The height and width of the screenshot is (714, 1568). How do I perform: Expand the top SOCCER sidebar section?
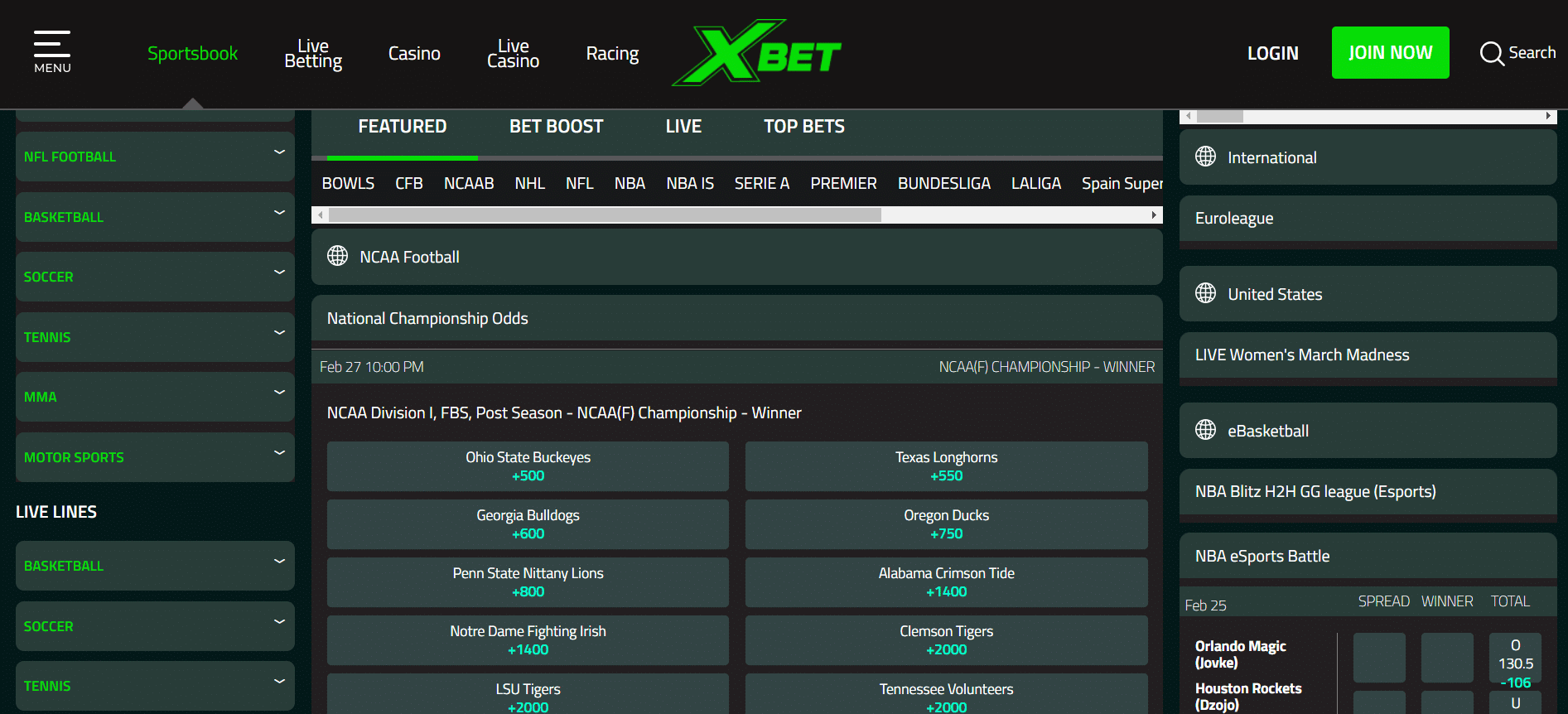pyautogui.click(x=155, y=277)
